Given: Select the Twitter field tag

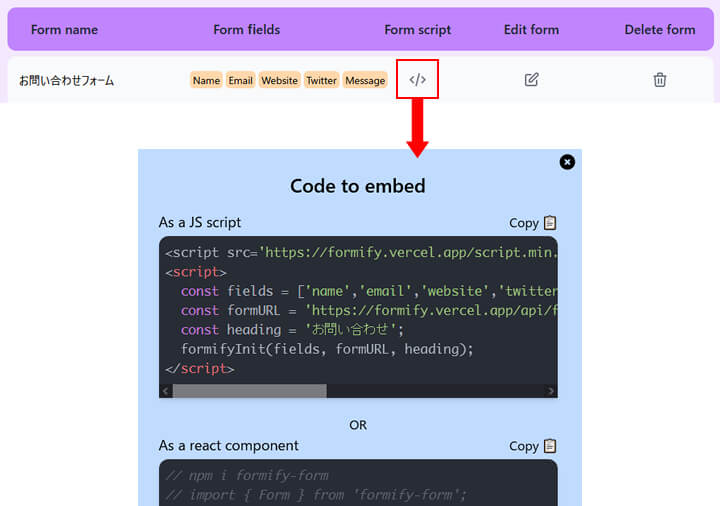Looking at the screenshot, I should click(321, 80).
